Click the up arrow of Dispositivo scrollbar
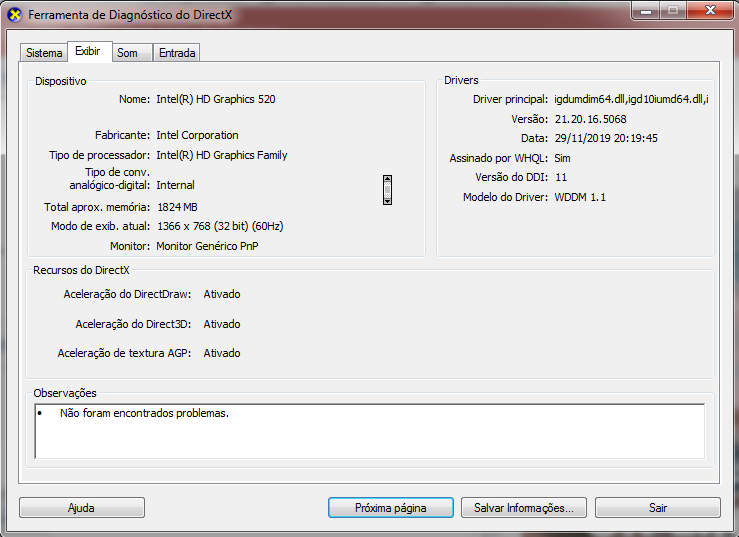 (x=387, y=179)
